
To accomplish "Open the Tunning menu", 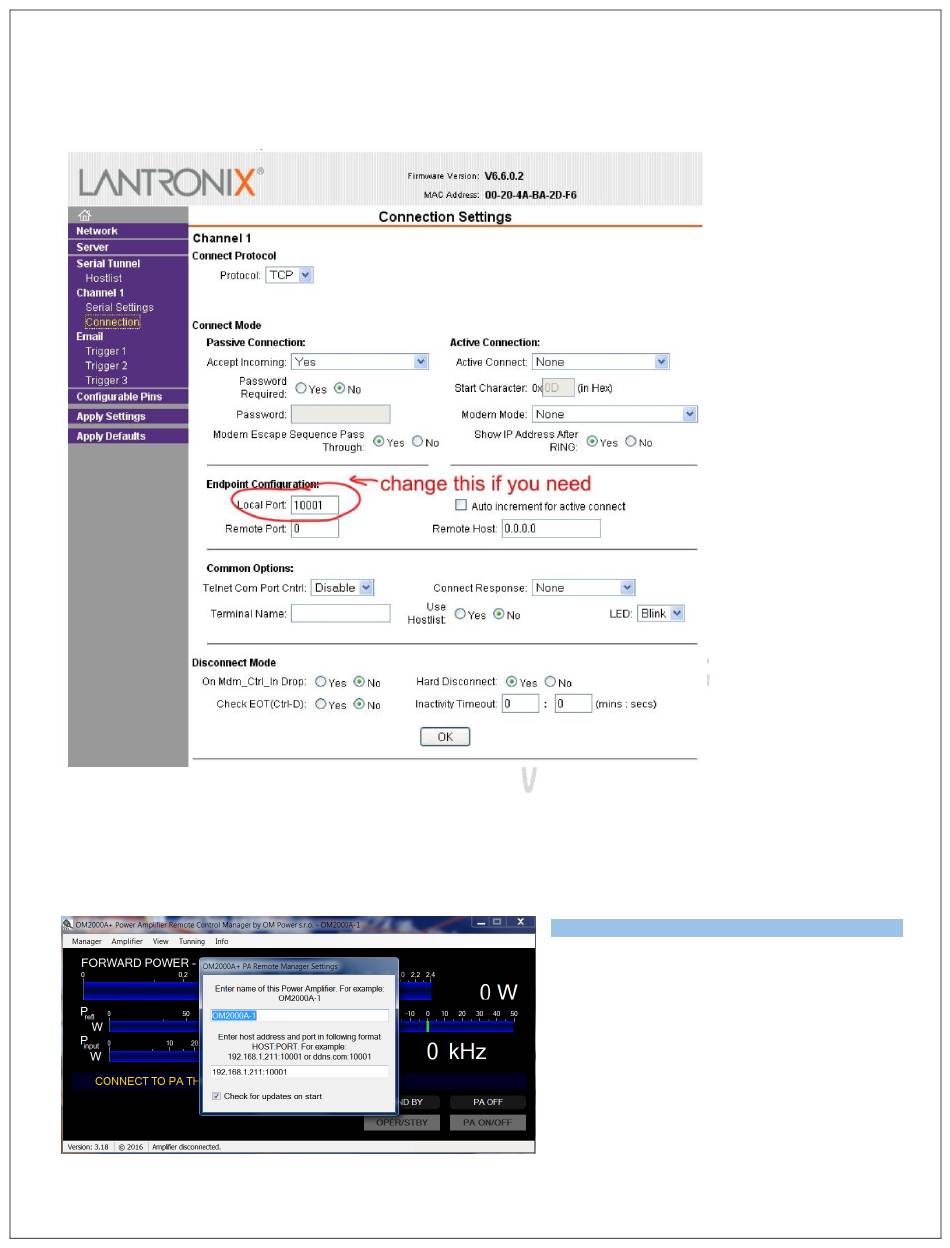I will [x=192, y=941].
